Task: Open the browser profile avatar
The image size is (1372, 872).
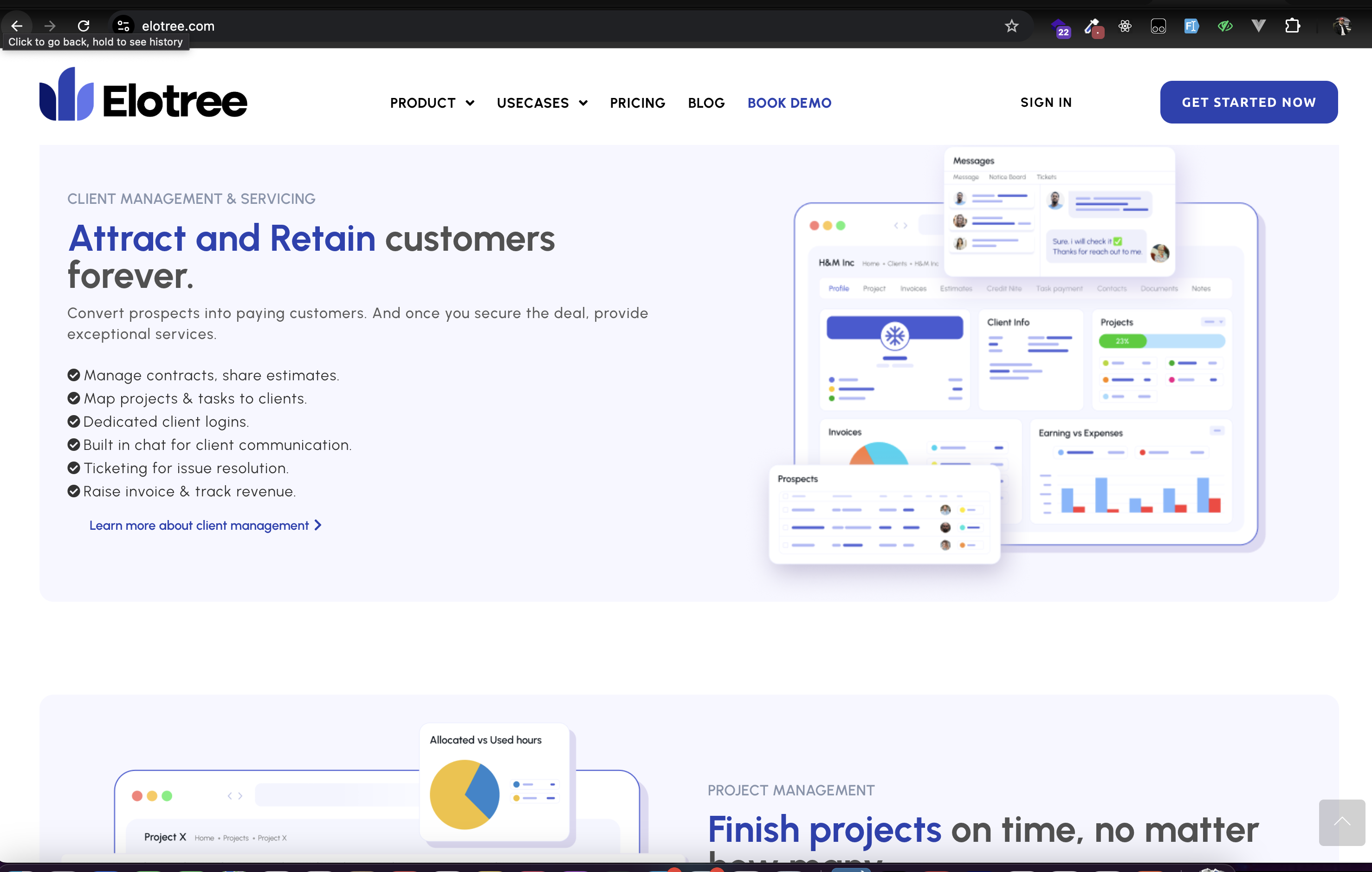Action: pyautogui.click(x=1342, y=26)
